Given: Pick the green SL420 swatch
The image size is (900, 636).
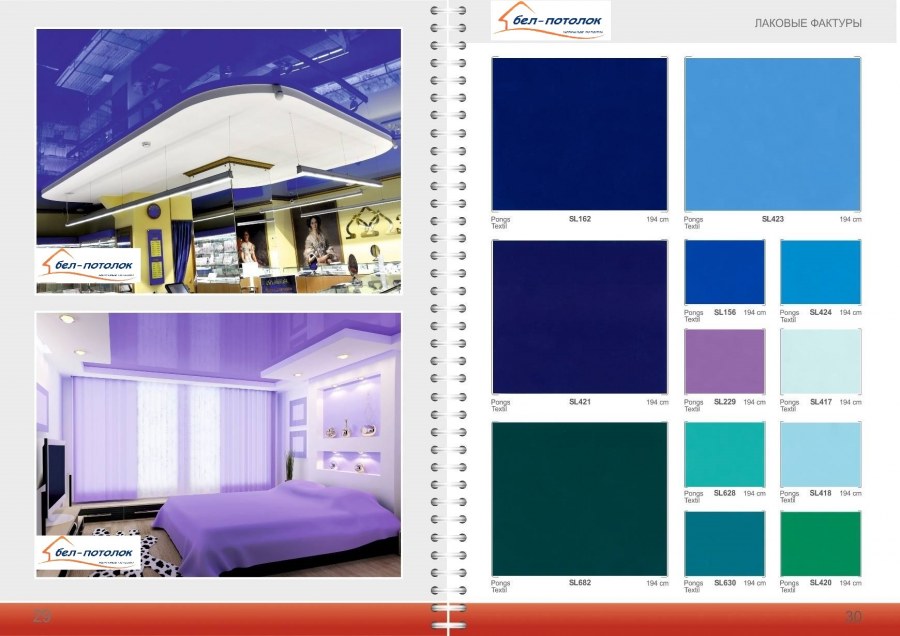Looking at the screenshot, I should (x=820, y=543).
